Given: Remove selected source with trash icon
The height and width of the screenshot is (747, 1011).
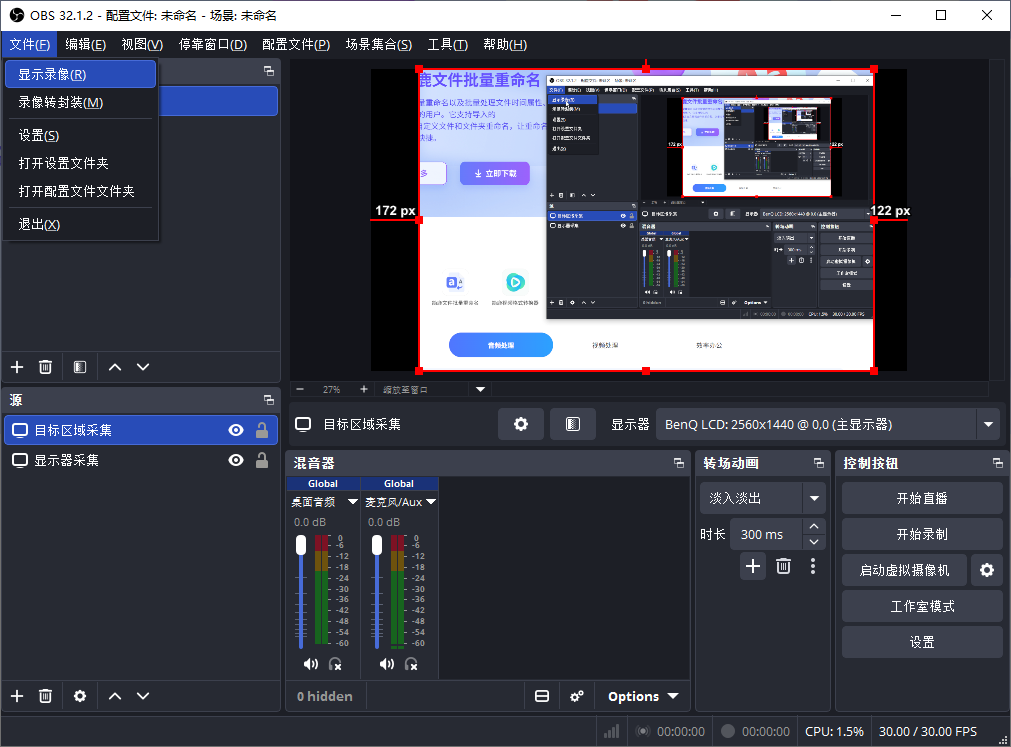Looking at the screenshot, I should 45,696.
